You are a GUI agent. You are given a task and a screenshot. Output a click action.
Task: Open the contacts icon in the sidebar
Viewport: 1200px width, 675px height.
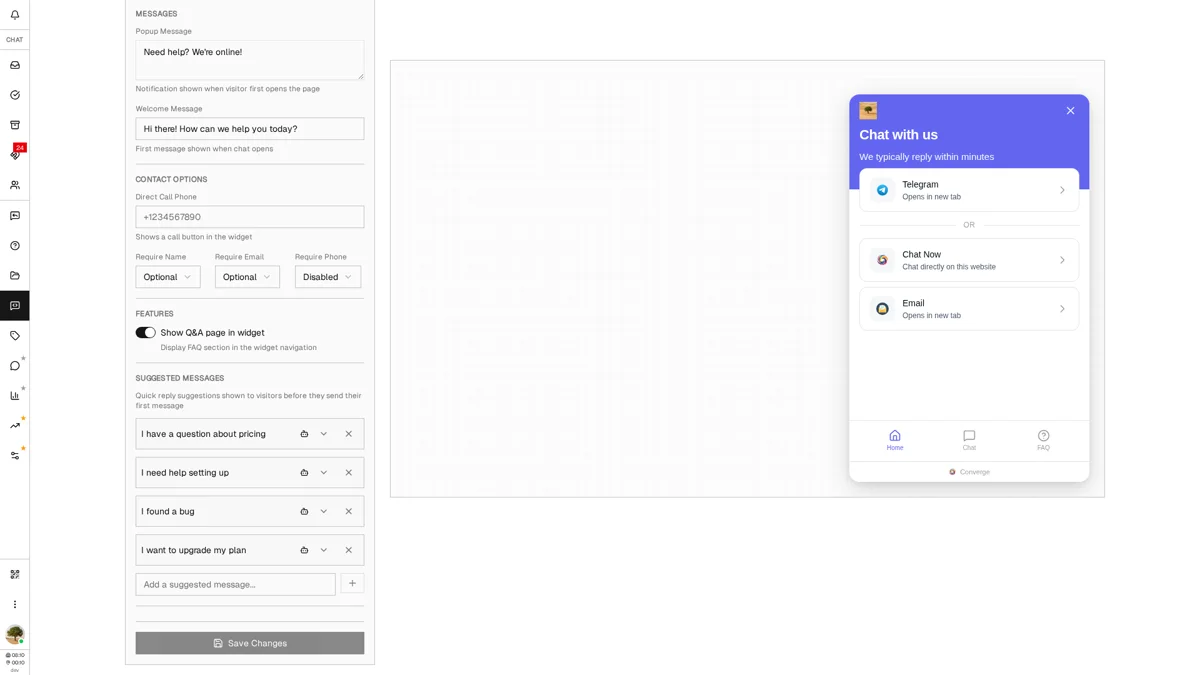pos(14,184)
